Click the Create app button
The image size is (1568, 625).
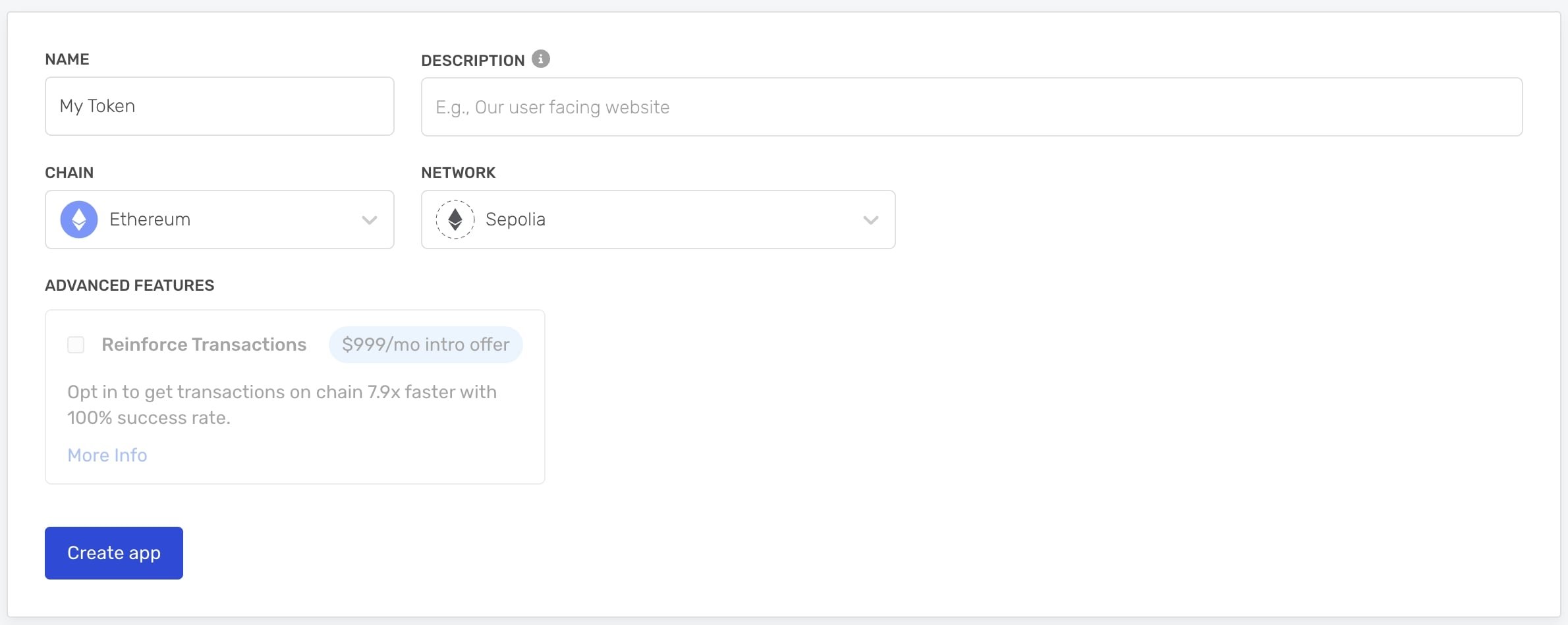pos(114,553)
